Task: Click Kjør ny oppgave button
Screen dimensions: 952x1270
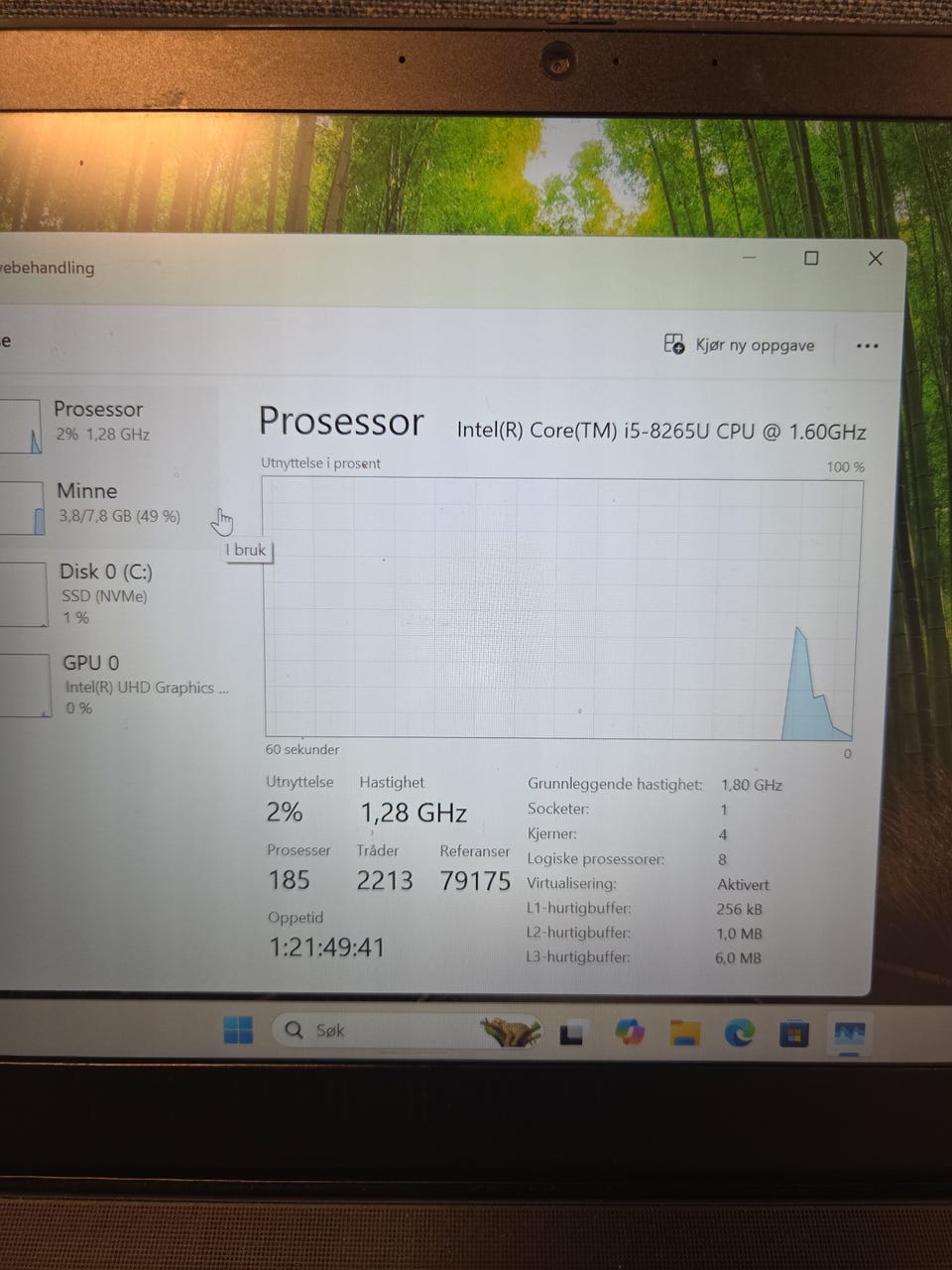Action: click(x=739, y=344)
